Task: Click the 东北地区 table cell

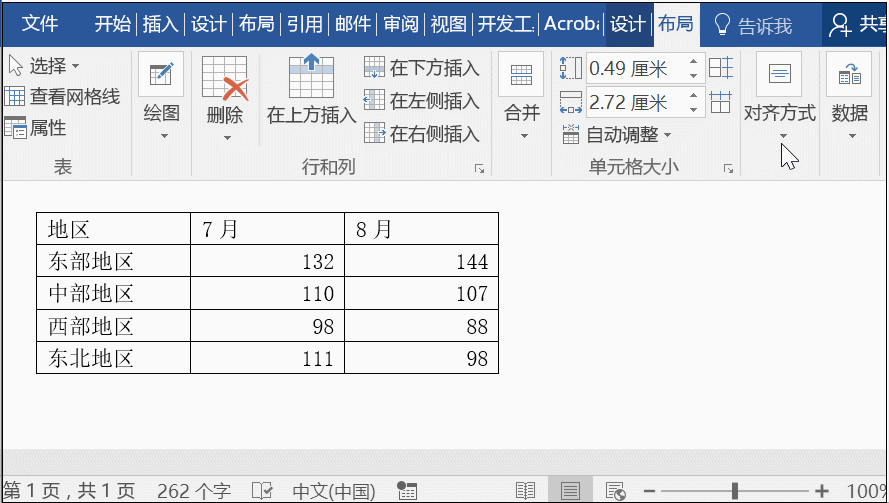Action: pyautogui.click(x=113, y=358)
